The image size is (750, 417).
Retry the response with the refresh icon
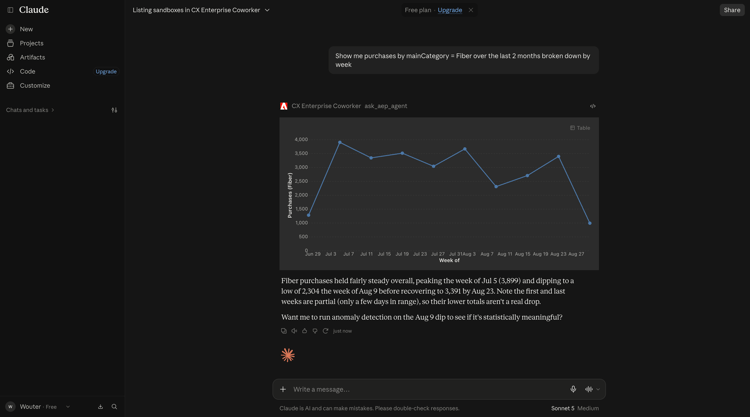(x=325, y=331)
